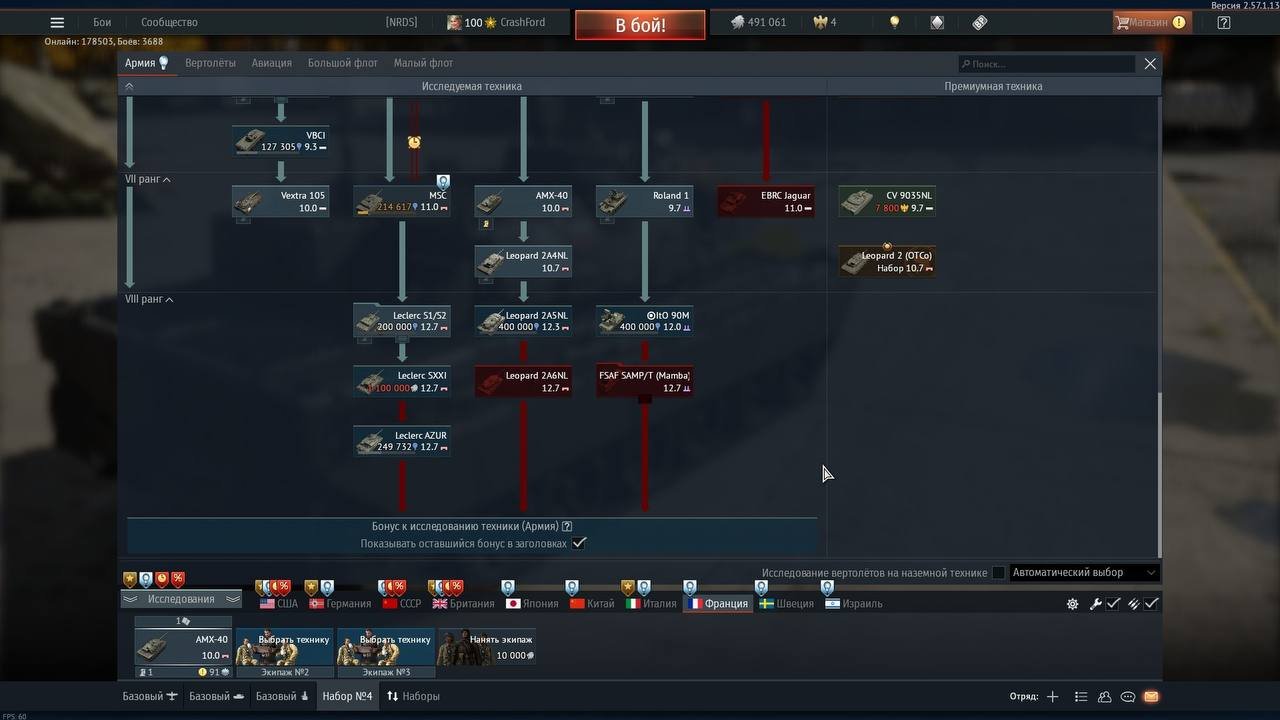Select the Leclerc AZUR vehicle
Screen dimensions: 1280x720
tap(402, 442)
